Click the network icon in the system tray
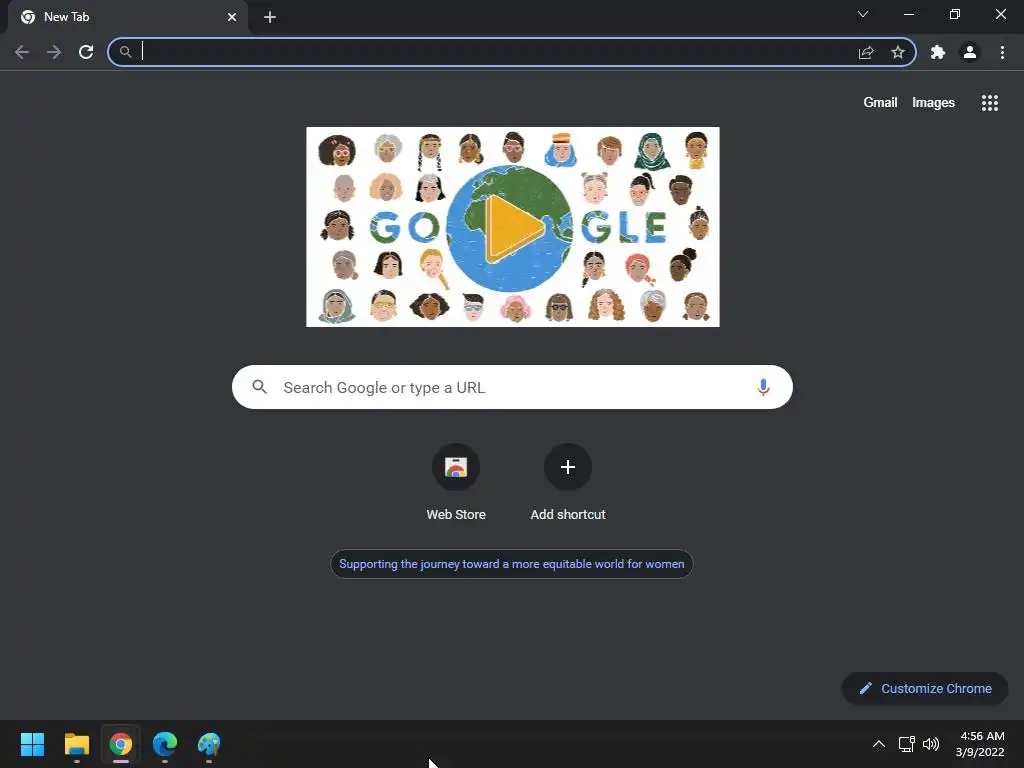The height and width of the screenshot is (768, 1024). point(906,744)
